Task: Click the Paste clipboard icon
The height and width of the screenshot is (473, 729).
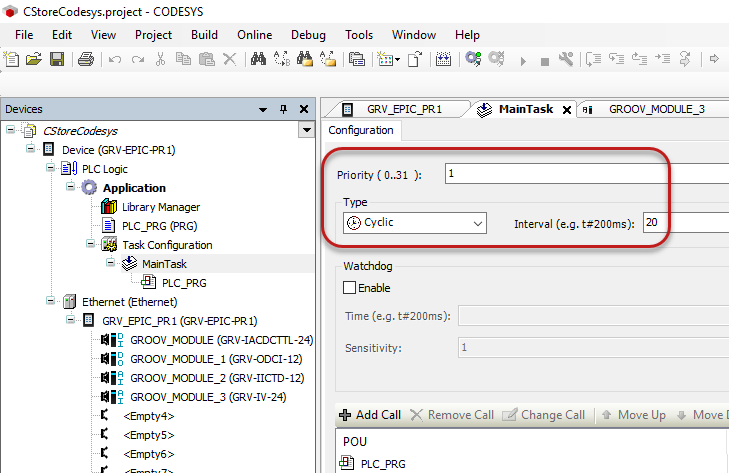Action: (206, 60)
